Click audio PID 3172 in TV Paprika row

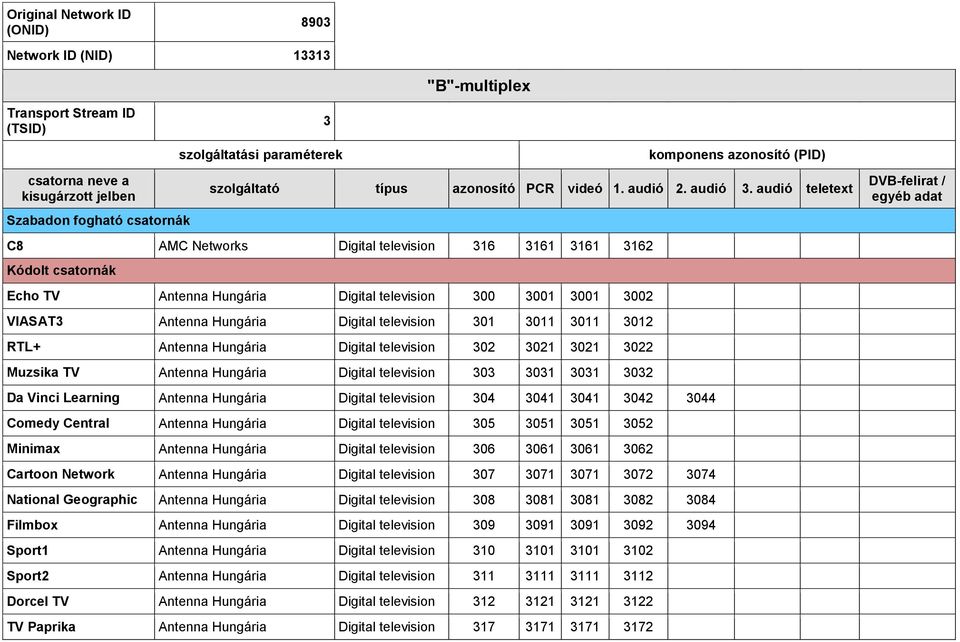638,627
